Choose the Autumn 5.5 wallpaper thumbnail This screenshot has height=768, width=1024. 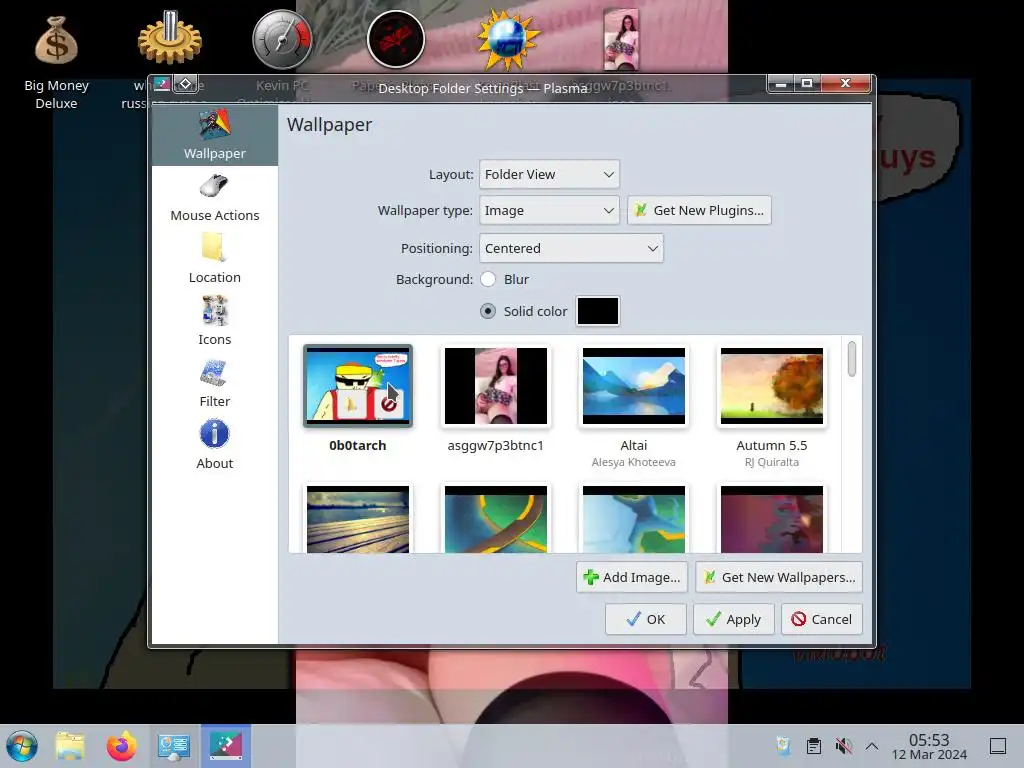coord(772,386)
